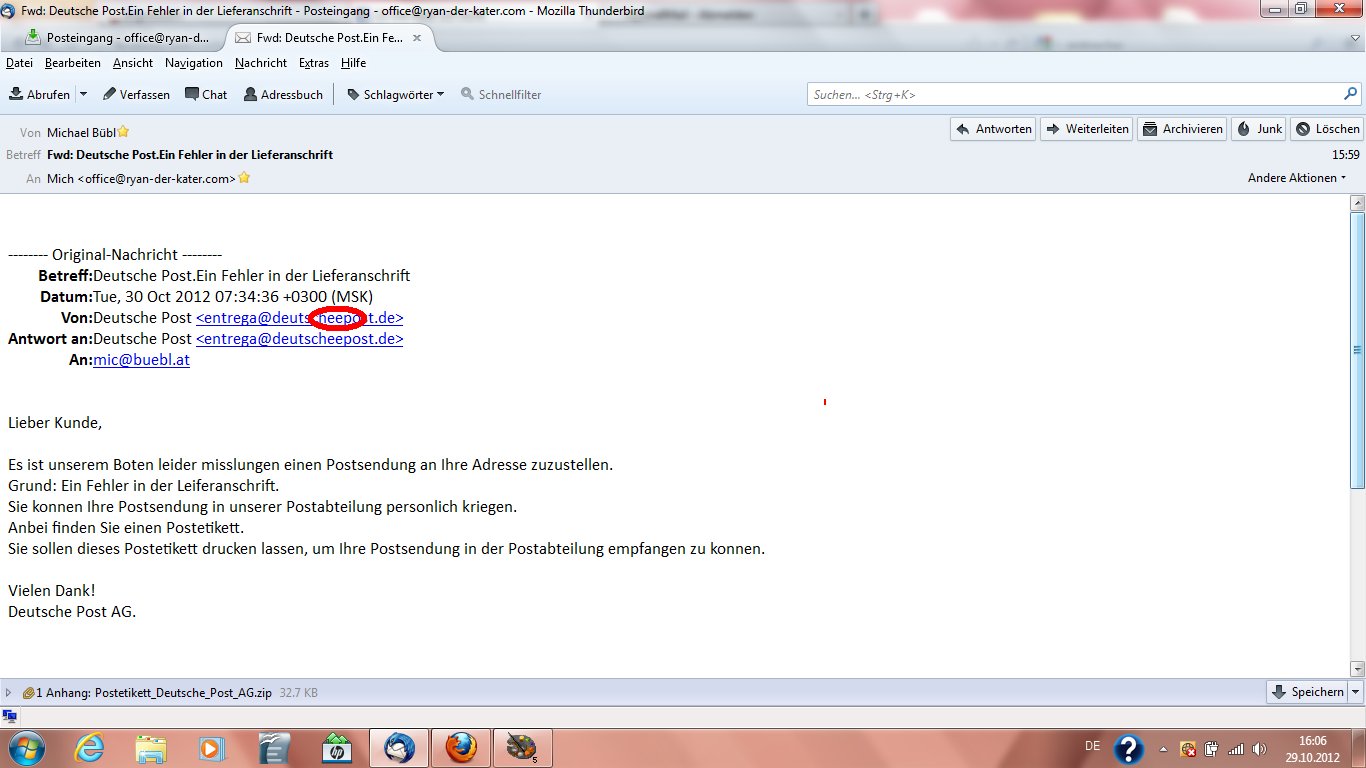Click the Abrufen download icon
1366x768 pixels.
click(16, 94)
